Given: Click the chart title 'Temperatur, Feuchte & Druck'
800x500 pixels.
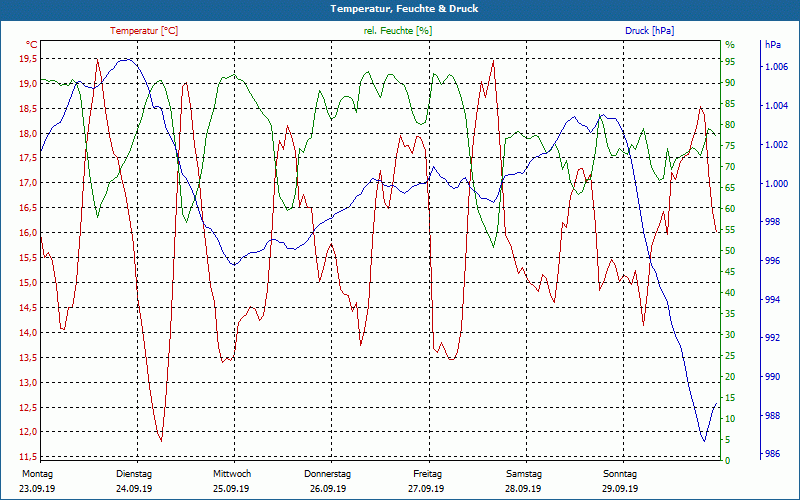Looking at the screenshot, I should [x=404, y=9].
